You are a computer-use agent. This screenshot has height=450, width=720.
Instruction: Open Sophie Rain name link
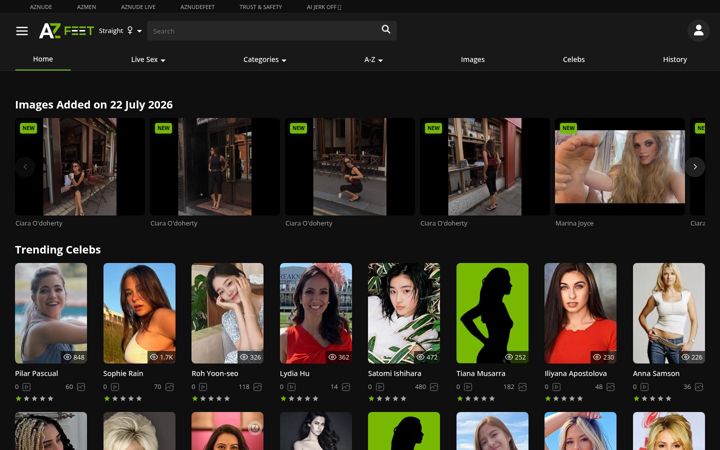[123, 373]
